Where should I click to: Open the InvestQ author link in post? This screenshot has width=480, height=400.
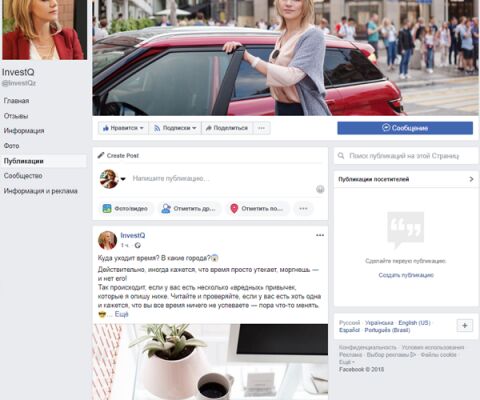(133, 235)
